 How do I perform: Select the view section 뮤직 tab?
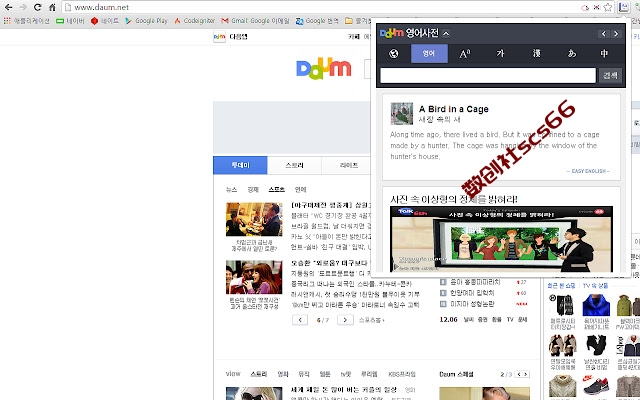pyautogui.click(x=304, y=374)
